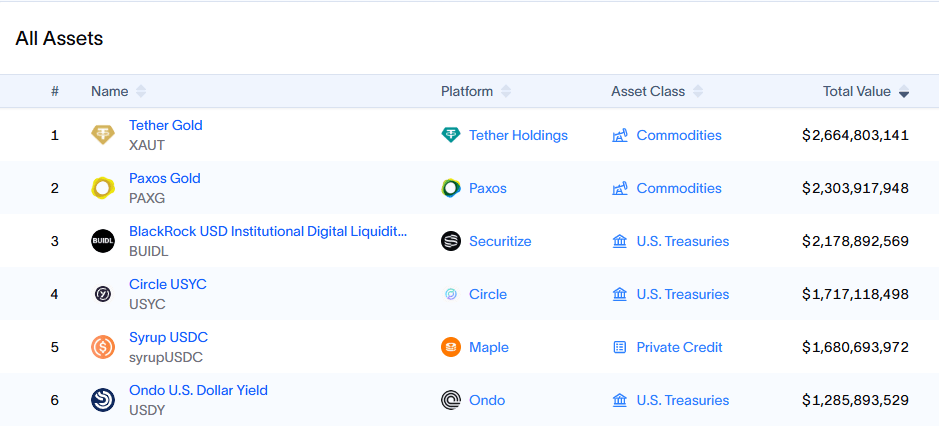
Task: Open U.S. Treasuries link in the BUIDL row
Action: 683,241
